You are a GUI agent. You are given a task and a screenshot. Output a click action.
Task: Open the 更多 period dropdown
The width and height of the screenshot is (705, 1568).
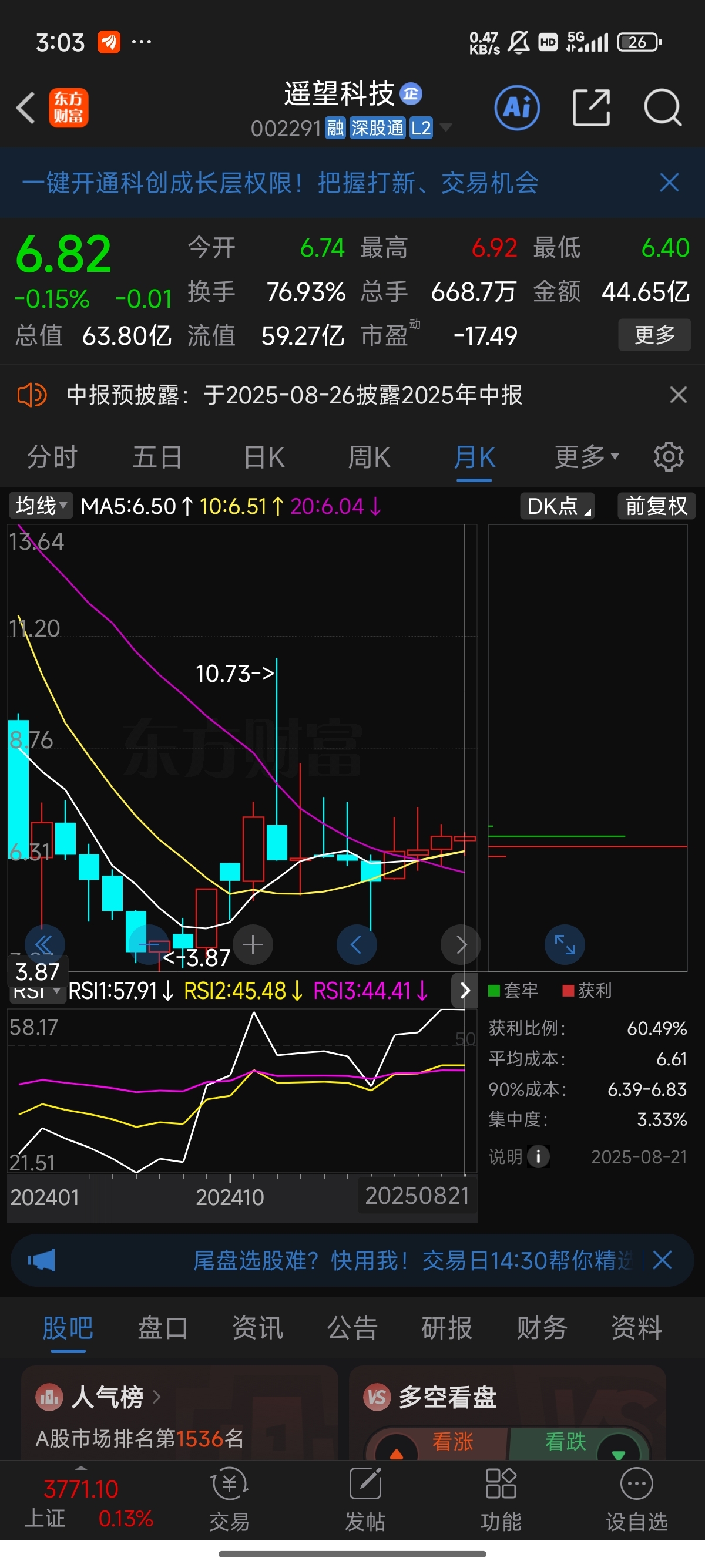[586, 457]
